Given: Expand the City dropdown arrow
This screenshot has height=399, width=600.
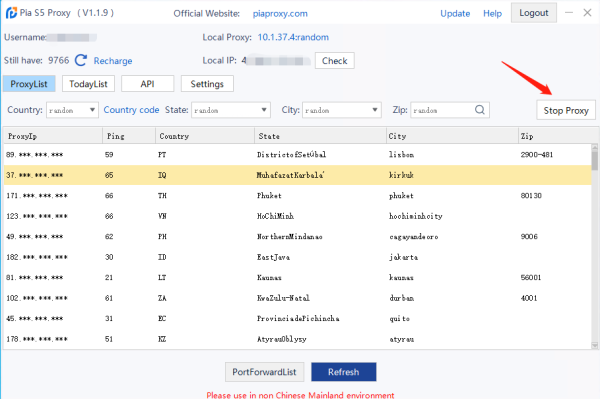Looking at the screenshot, I should (x=375, y=110).
